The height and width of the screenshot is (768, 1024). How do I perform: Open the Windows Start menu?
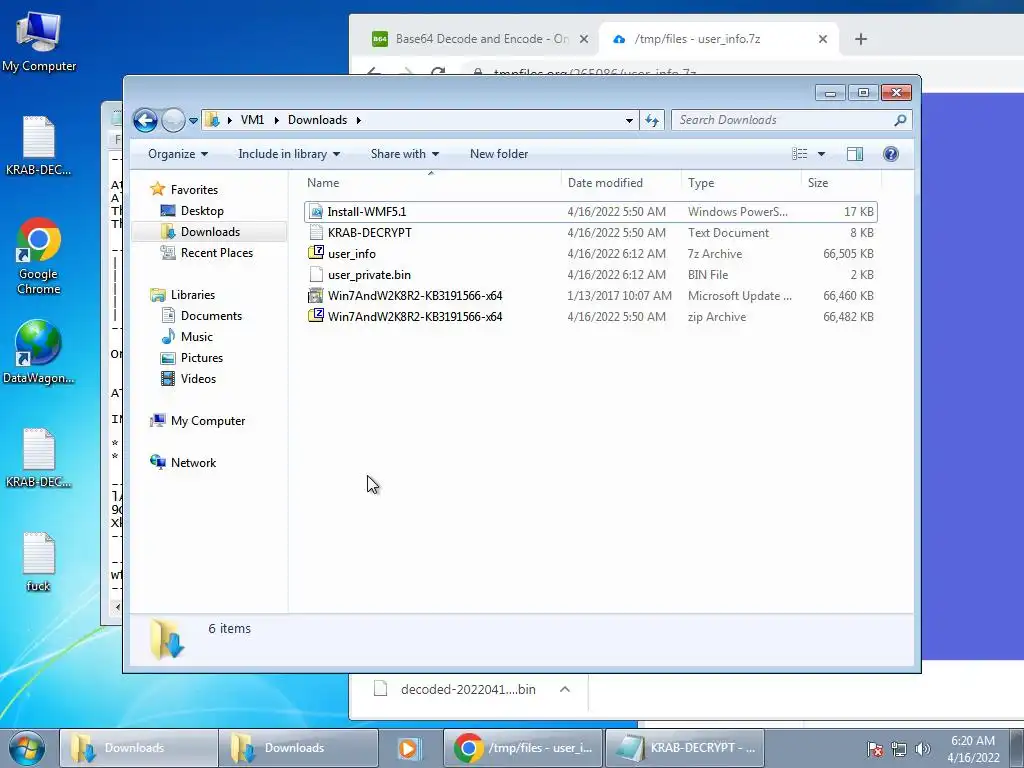point(26,748)
